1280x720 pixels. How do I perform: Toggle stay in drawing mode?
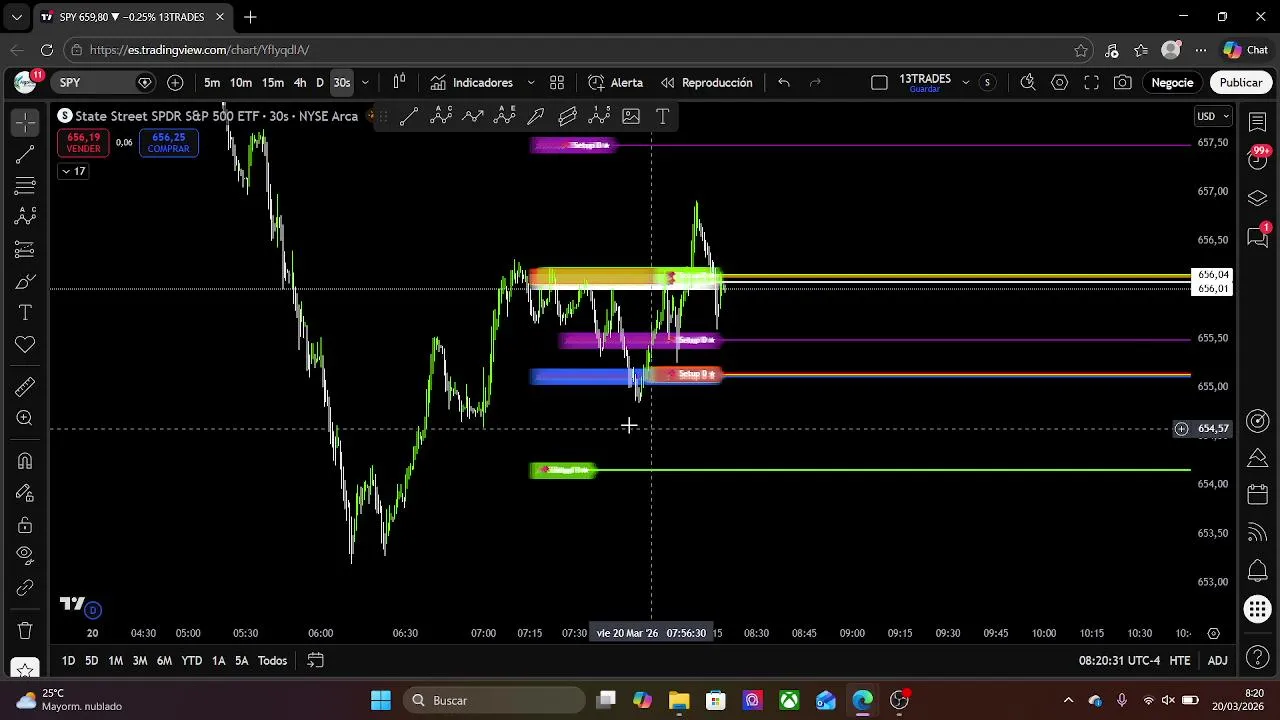coord(25,493)
